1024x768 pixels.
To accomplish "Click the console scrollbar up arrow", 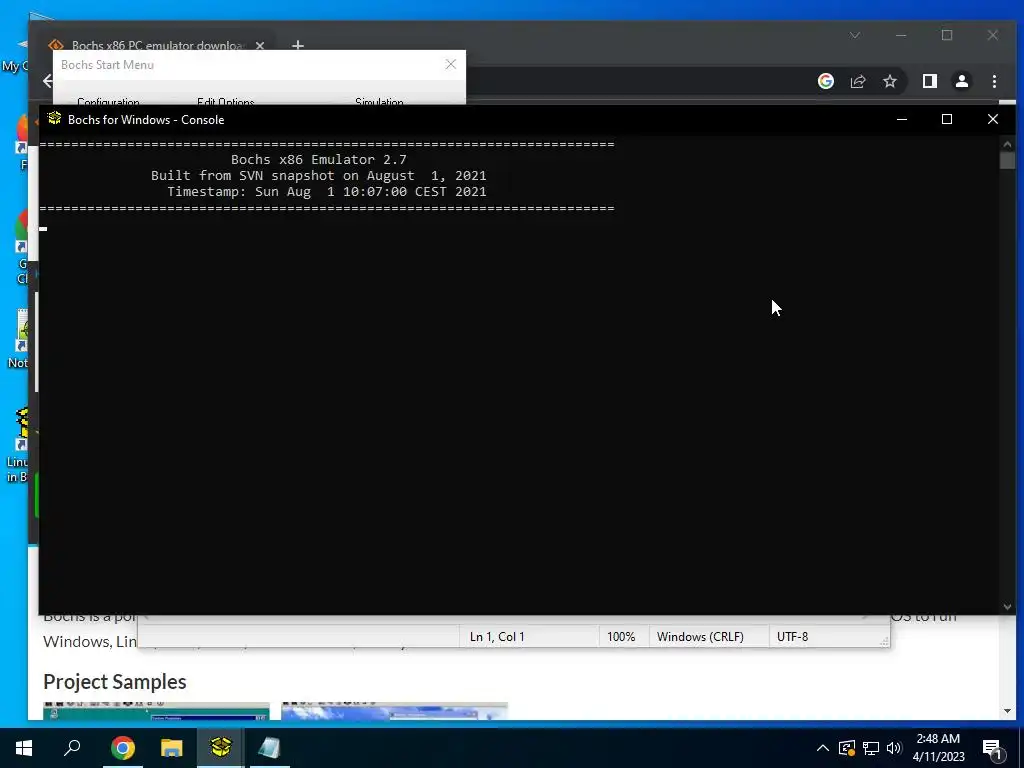I will click(1007, 144).
